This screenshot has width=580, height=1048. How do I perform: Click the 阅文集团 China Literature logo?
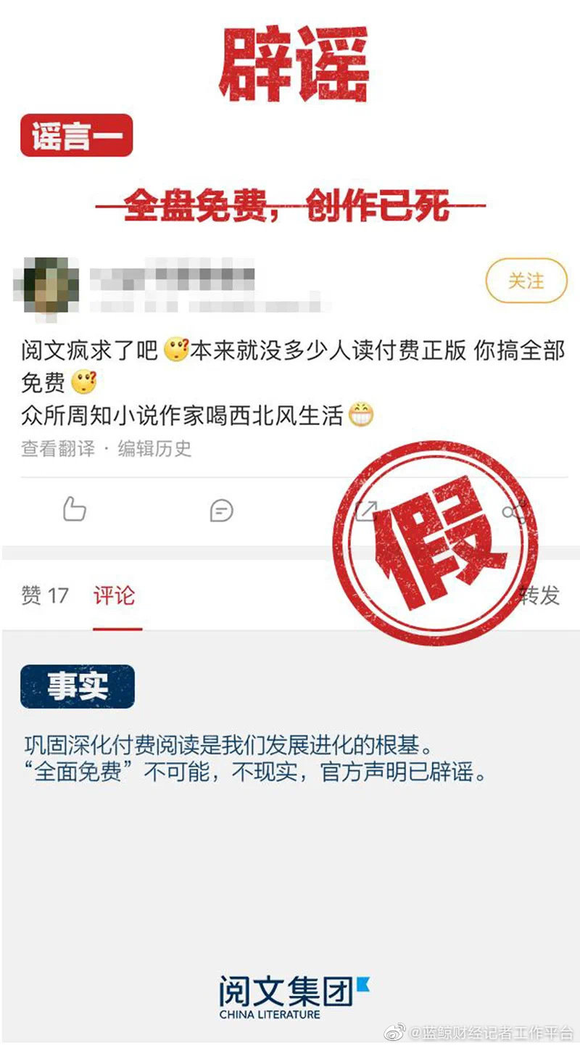[x=293, y=997]
